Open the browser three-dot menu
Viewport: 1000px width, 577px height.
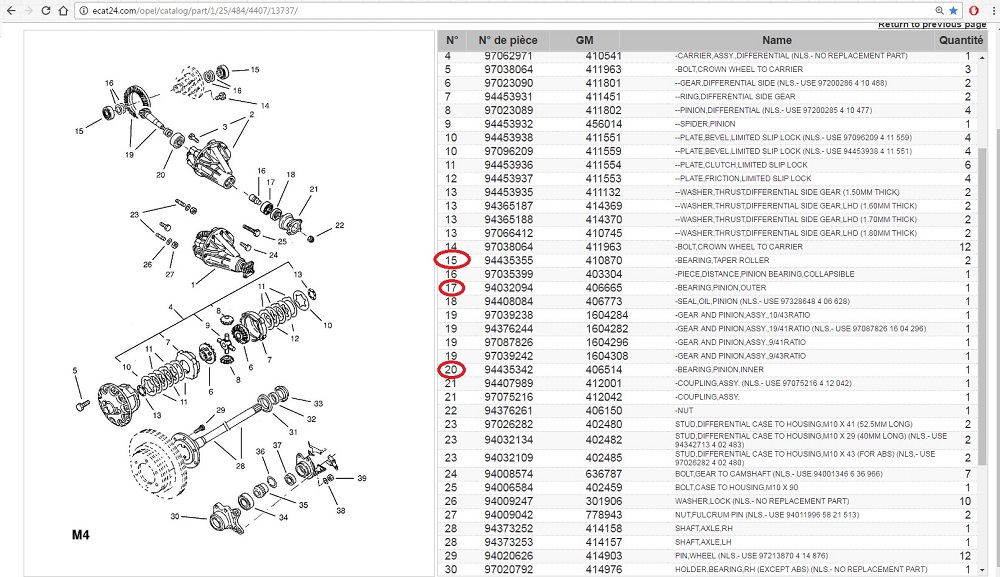click(991, 10)
